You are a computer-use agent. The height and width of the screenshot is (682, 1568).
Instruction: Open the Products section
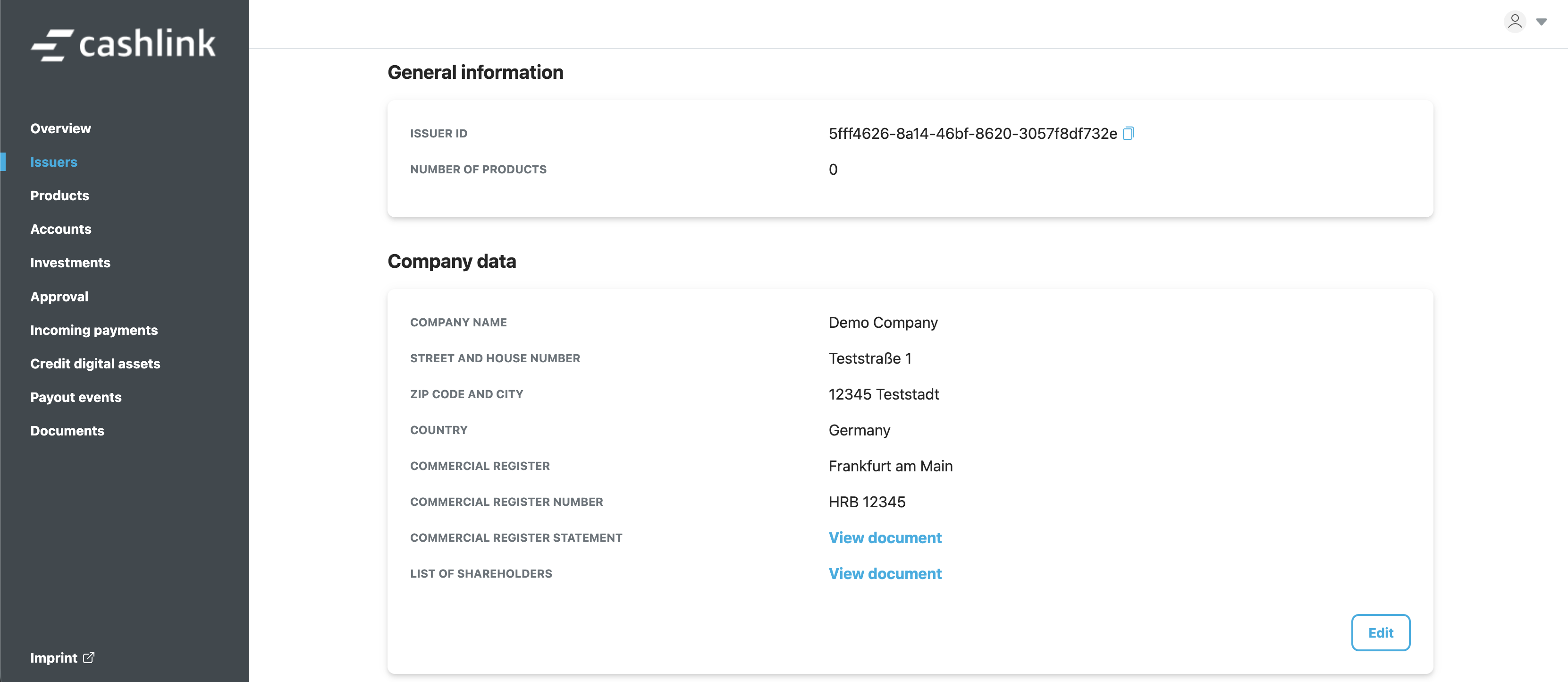59,196
